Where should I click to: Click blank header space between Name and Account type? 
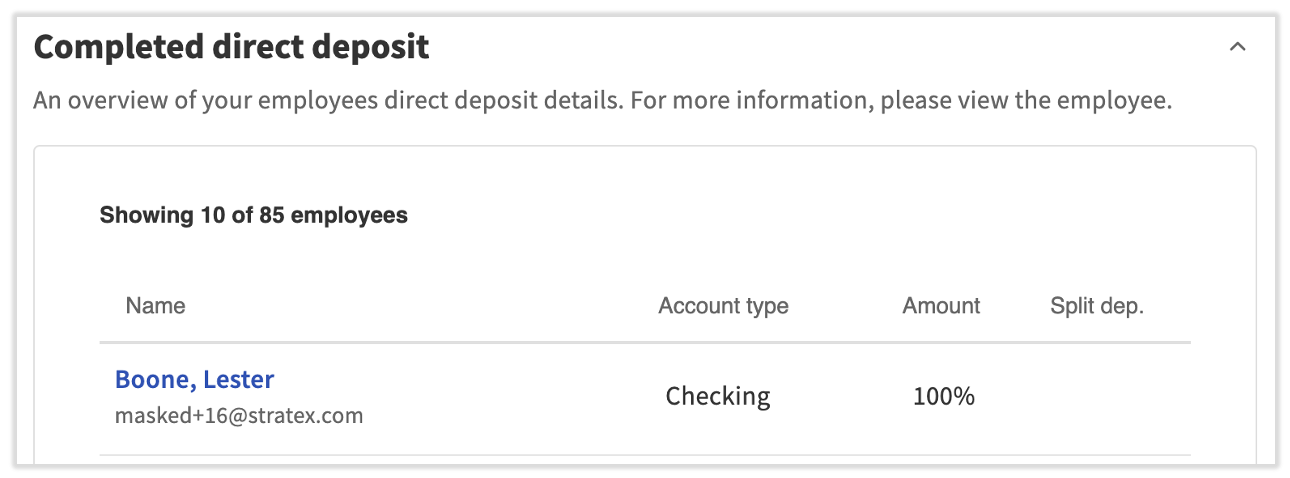(420, 306)
